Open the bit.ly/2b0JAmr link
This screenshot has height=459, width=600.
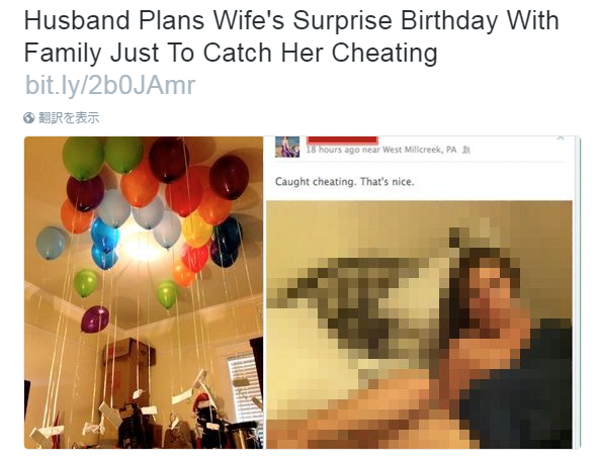pyautogui.click(x=110, y=85)
